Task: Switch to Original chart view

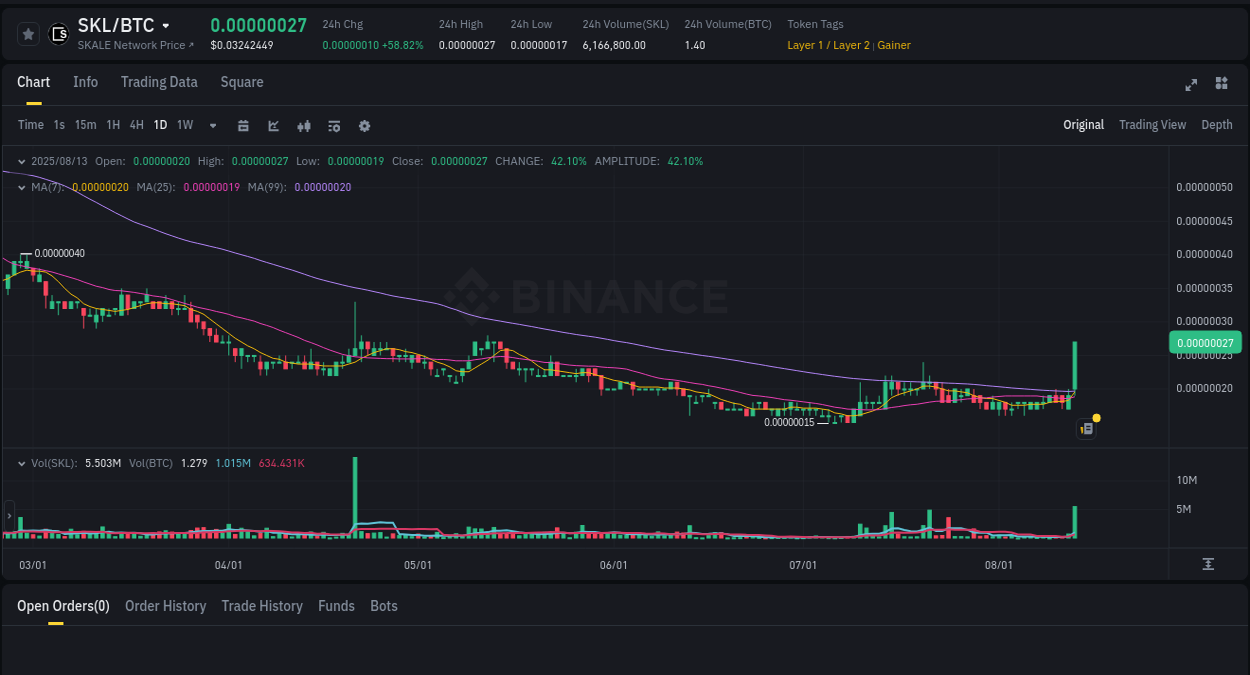Action: pyautogui.click(x=1083, y=125)
